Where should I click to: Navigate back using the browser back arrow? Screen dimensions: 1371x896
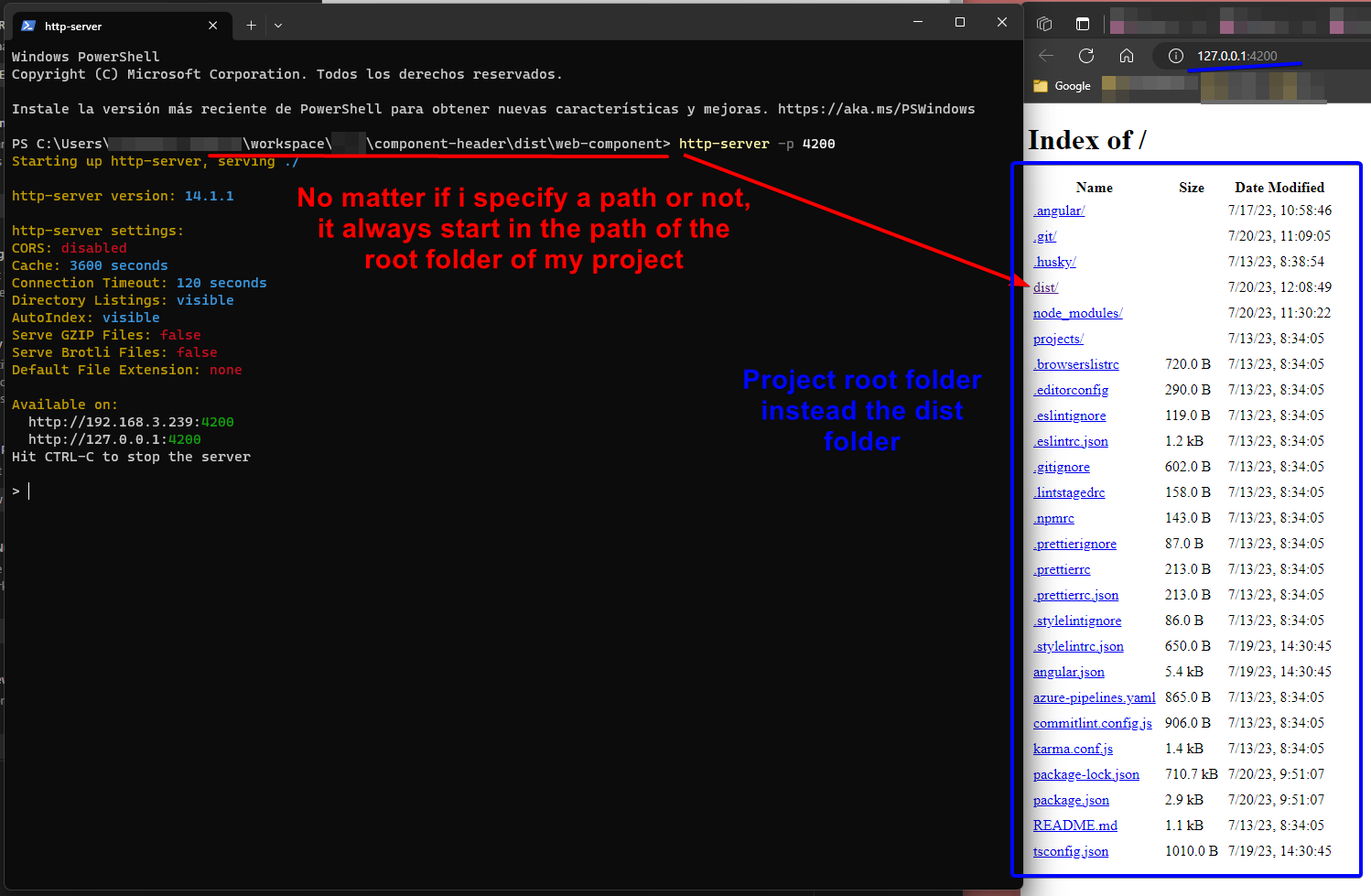pyautogui.click(x=1045, y=56)
